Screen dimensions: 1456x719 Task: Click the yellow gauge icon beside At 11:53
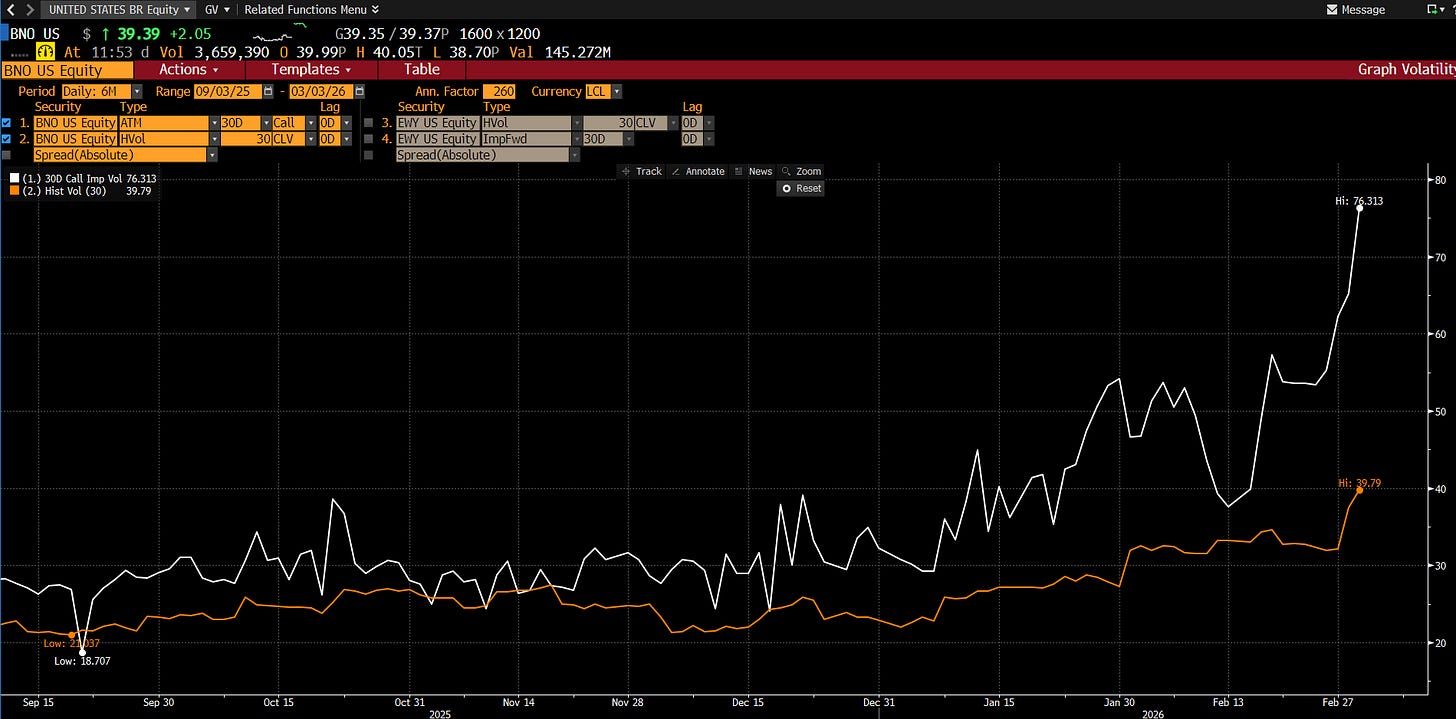tap(47, 52)
